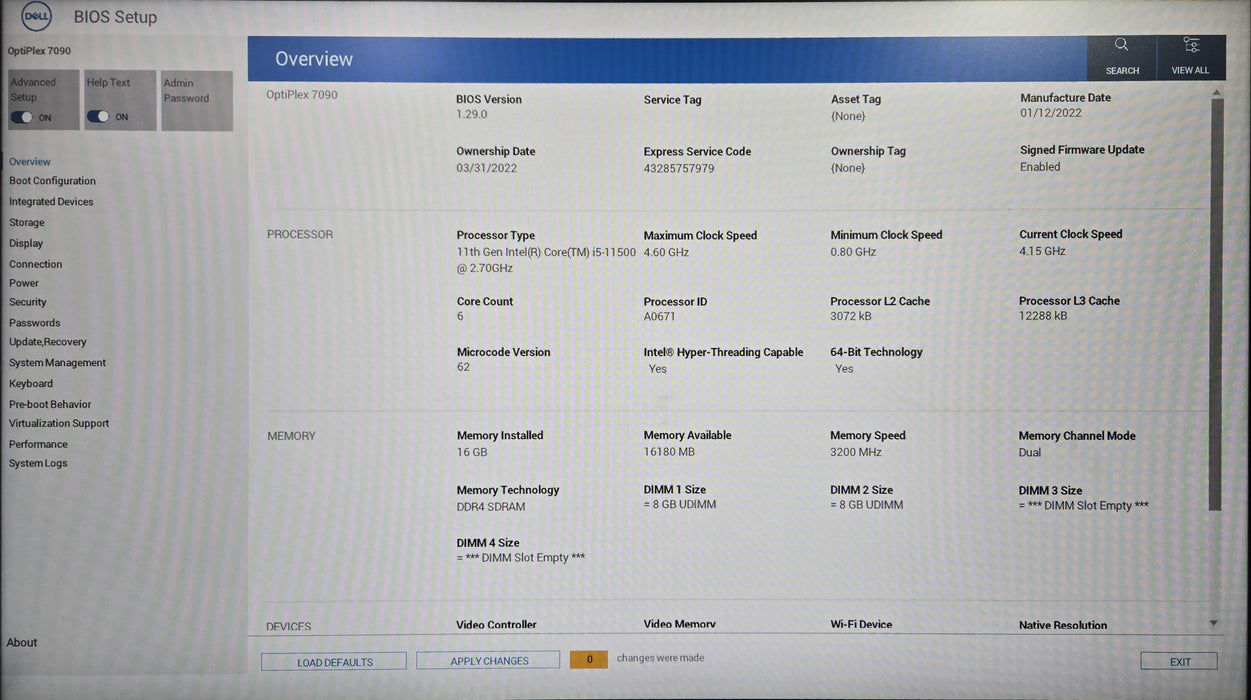Screen dimensions: 1251x700
Task: Click the PROCESSOR section label
Action: point(300,235)
